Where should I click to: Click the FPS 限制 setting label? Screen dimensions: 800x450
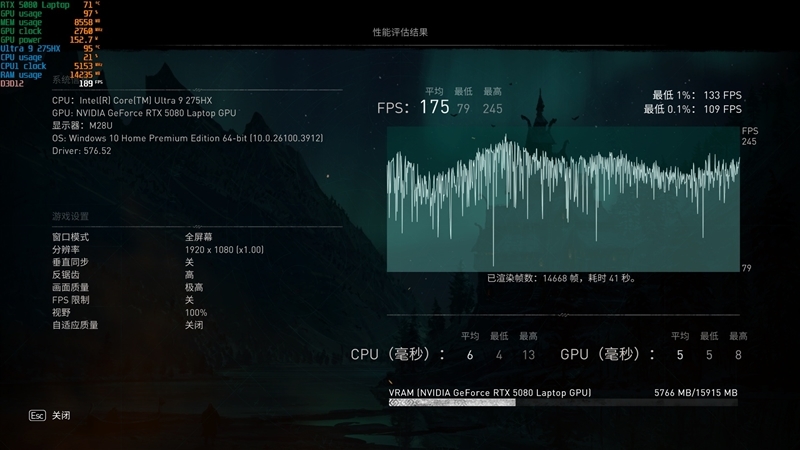click(70, 300)
